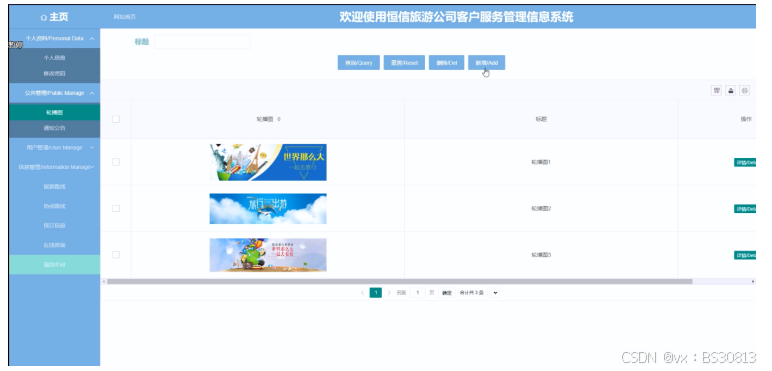Screen dimensions: 772x371
Task: Click the 标题 column header in table
Action: coord(541,120)
